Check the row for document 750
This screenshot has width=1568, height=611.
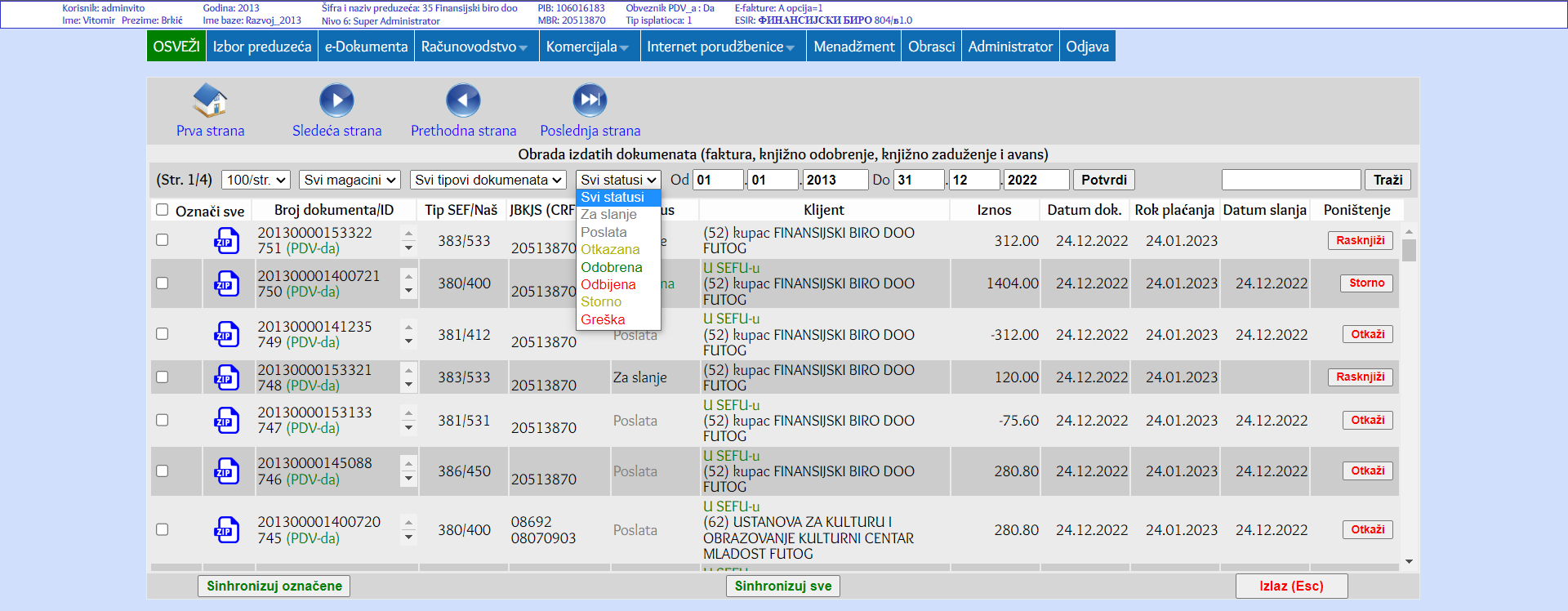[x=162, y=283]
